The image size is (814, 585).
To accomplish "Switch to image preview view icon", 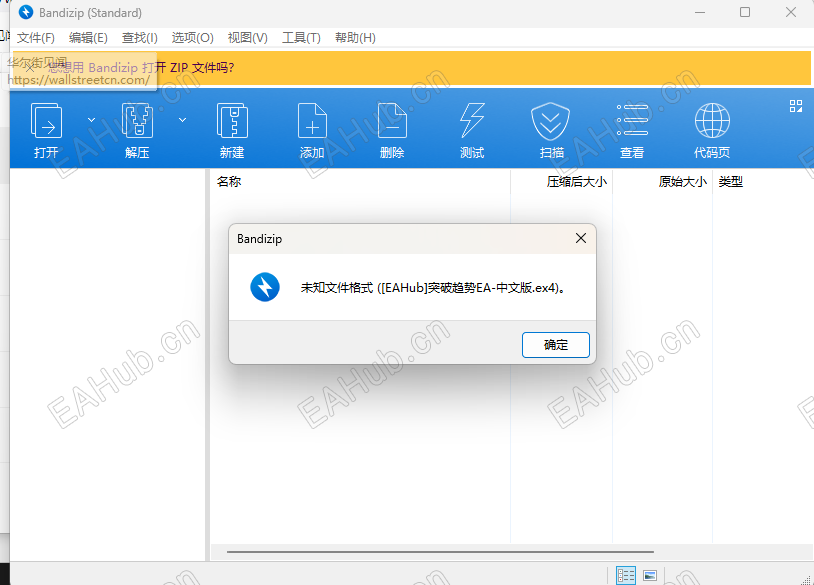I will (650, 575).
